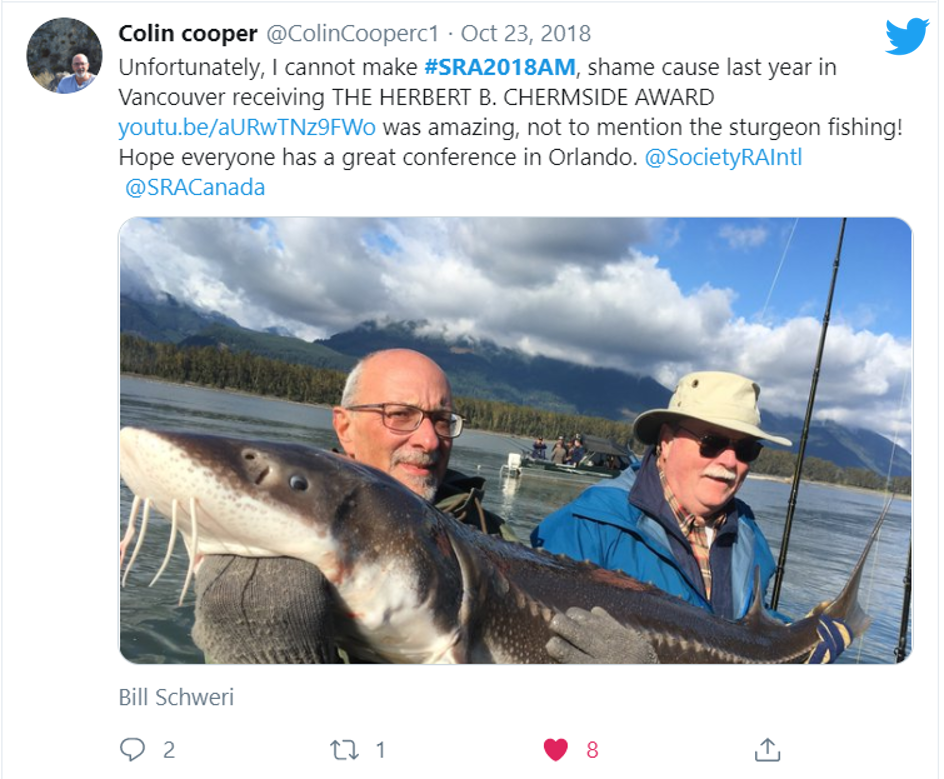
Task: Click the Oct 23, 2018 timestamp
Action: point(526,33)
